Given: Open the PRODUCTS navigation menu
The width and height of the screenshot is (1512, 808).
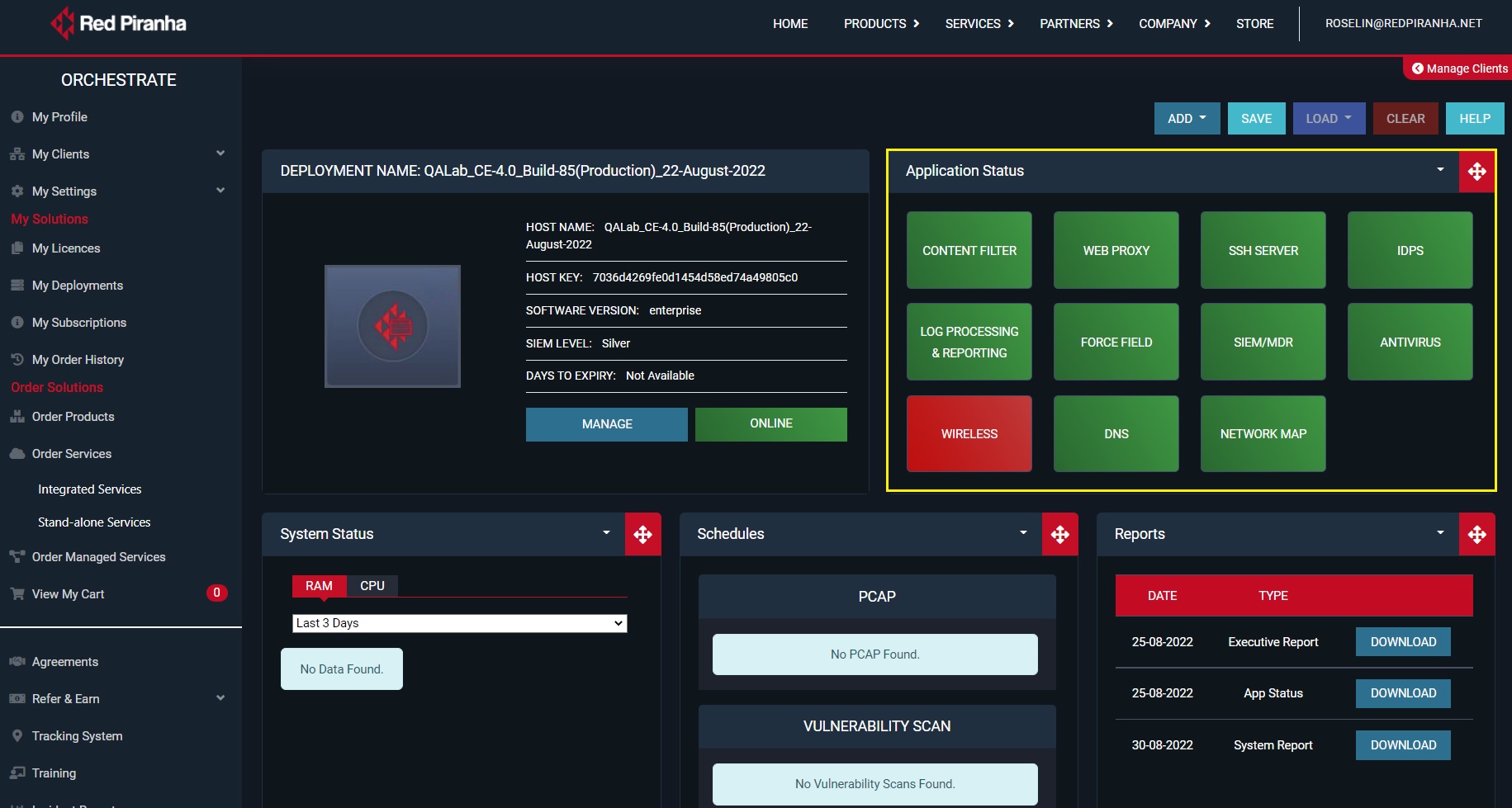Looking at the screenshot, I should pos(881,24).
